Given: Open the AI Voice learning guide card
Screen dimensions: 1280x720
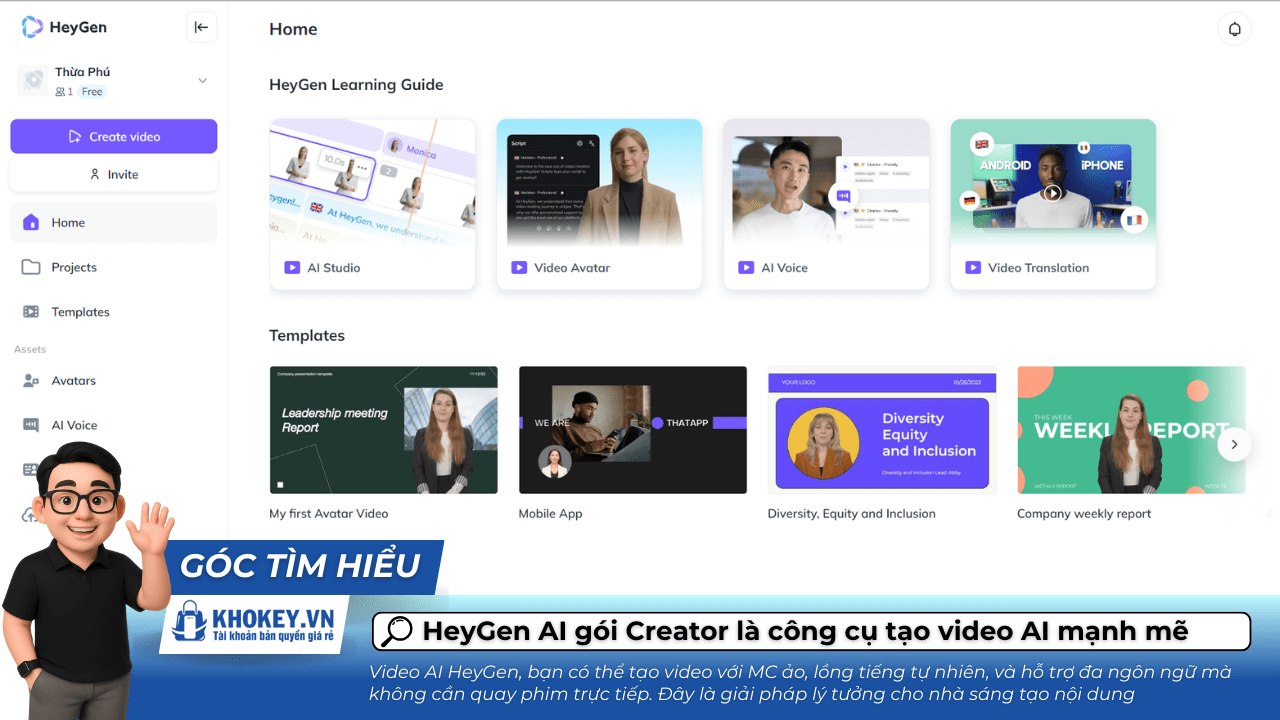Looking at the screenshot, I should [x=826, y=205].
